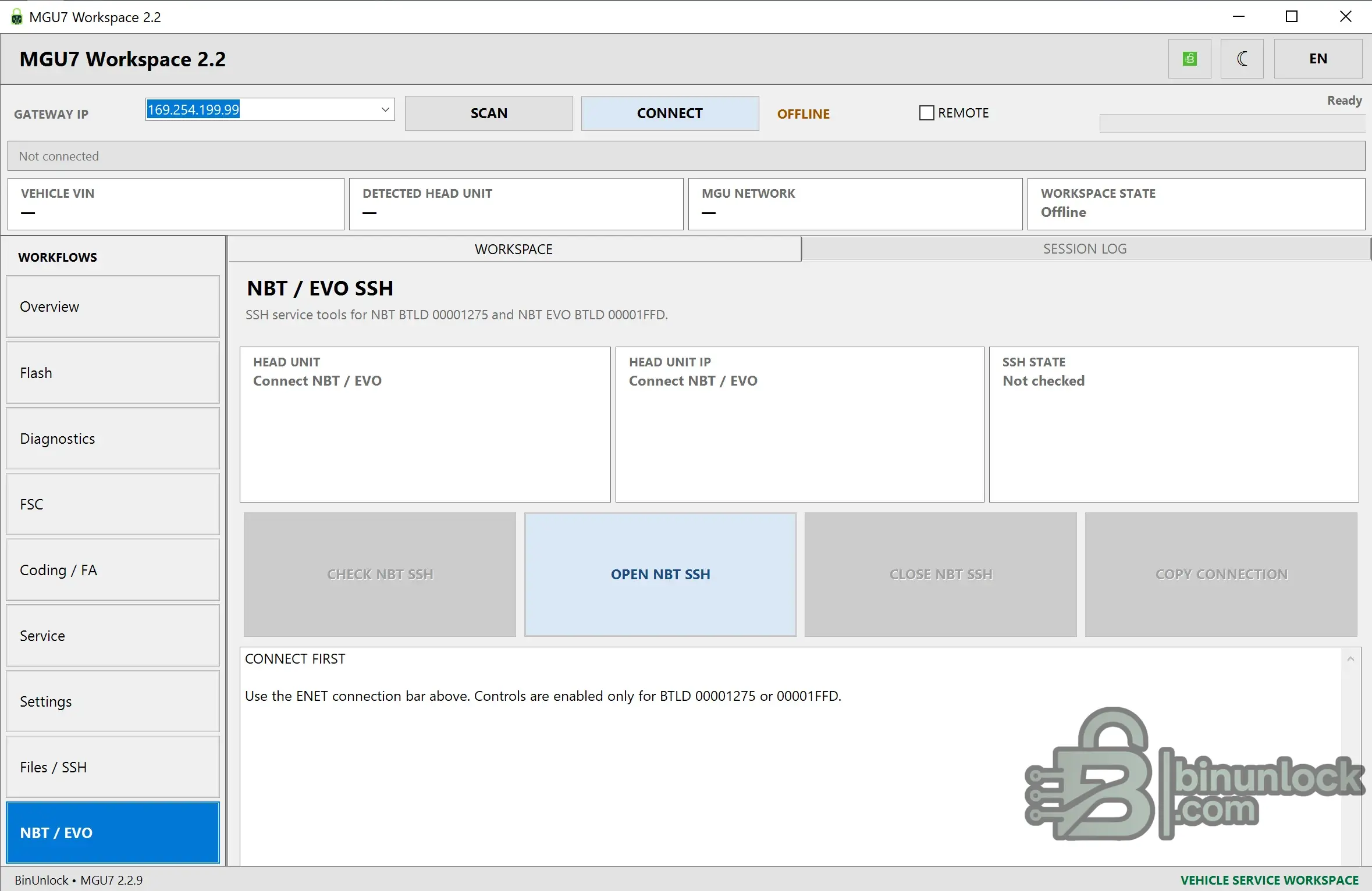Minimize the MGU7 Workspace window
Viewport: 1372px width, 891px height.
pos(1239,16)
